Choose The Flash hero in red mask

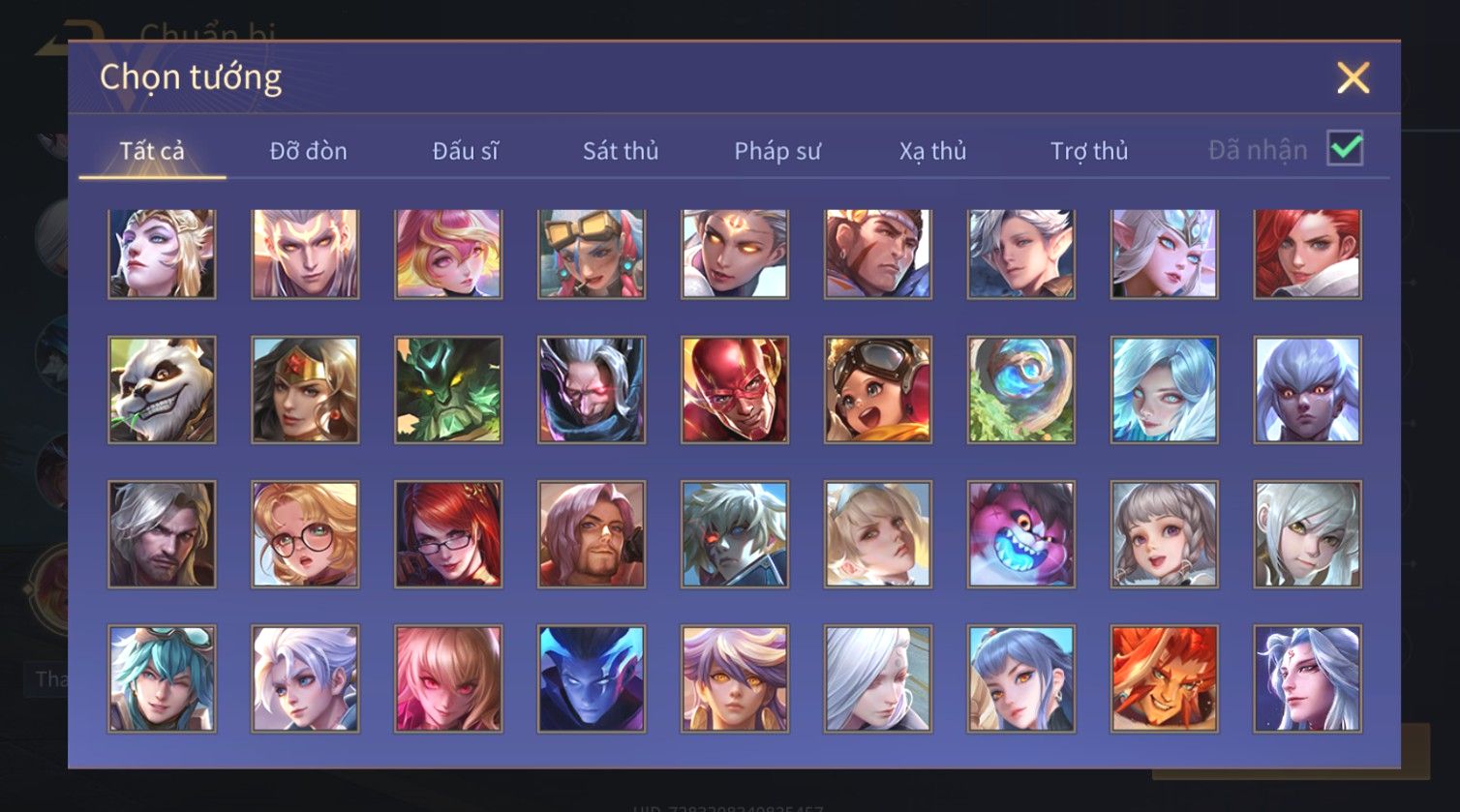pos(735,389)
